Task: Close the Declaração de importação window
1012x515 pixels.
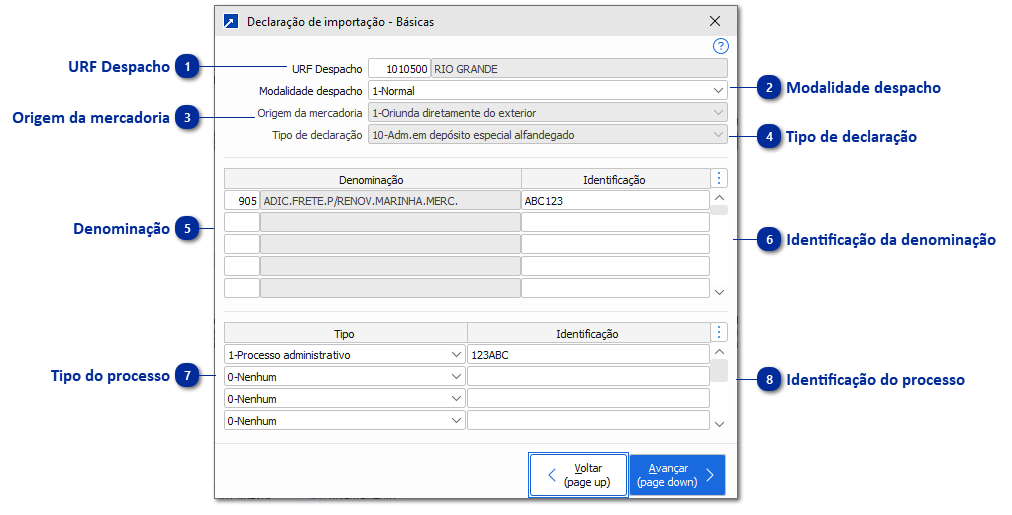Action: 715,21
